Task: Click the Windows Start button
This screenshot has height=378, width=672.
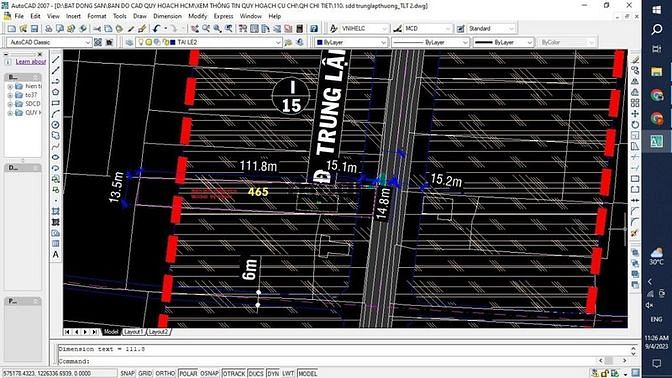Action: 657,10
